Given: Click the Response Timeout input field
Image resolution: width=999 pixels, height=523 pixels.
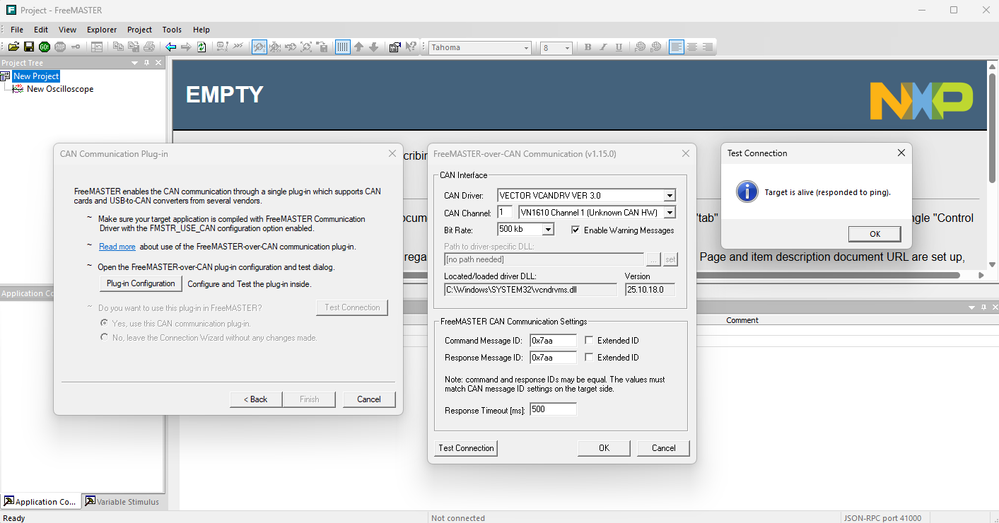Looking at the screenshot, I should [552, 410].
